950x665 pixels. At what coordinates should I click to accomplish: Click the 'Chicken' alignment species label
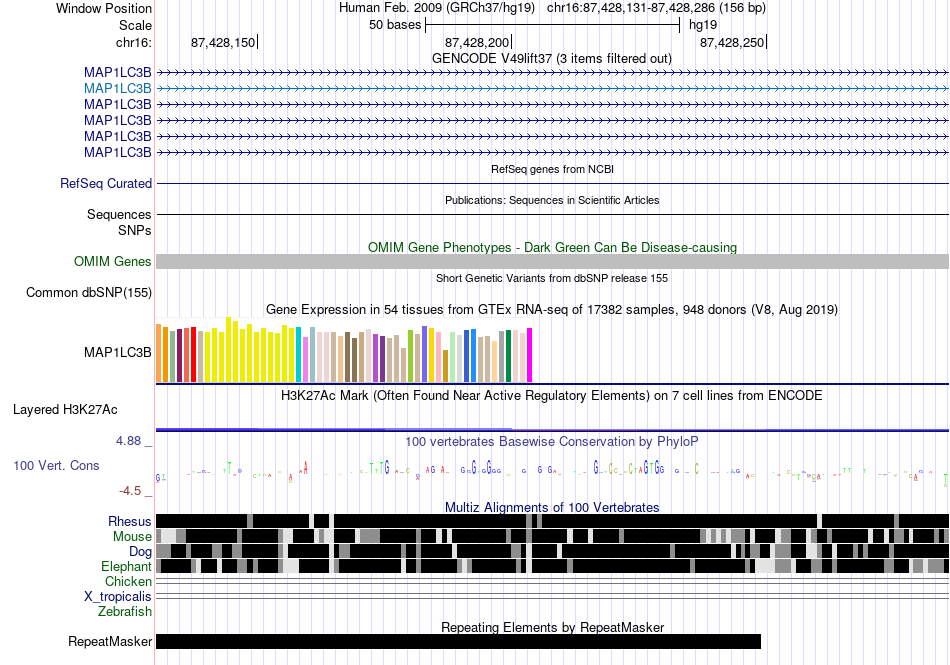point(128,581)
